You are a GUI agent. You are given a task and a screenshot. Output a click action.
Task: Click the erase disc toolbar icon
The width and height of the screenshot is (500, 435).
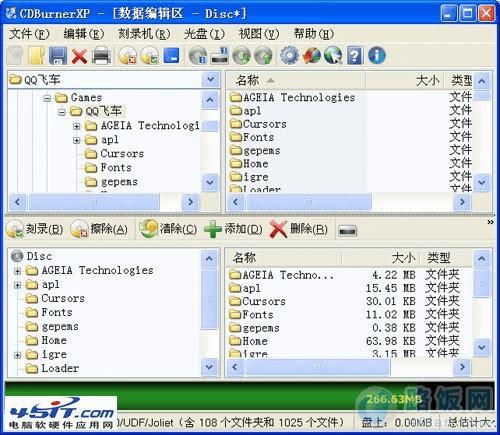pyautogui.click(x=128, y=56)
